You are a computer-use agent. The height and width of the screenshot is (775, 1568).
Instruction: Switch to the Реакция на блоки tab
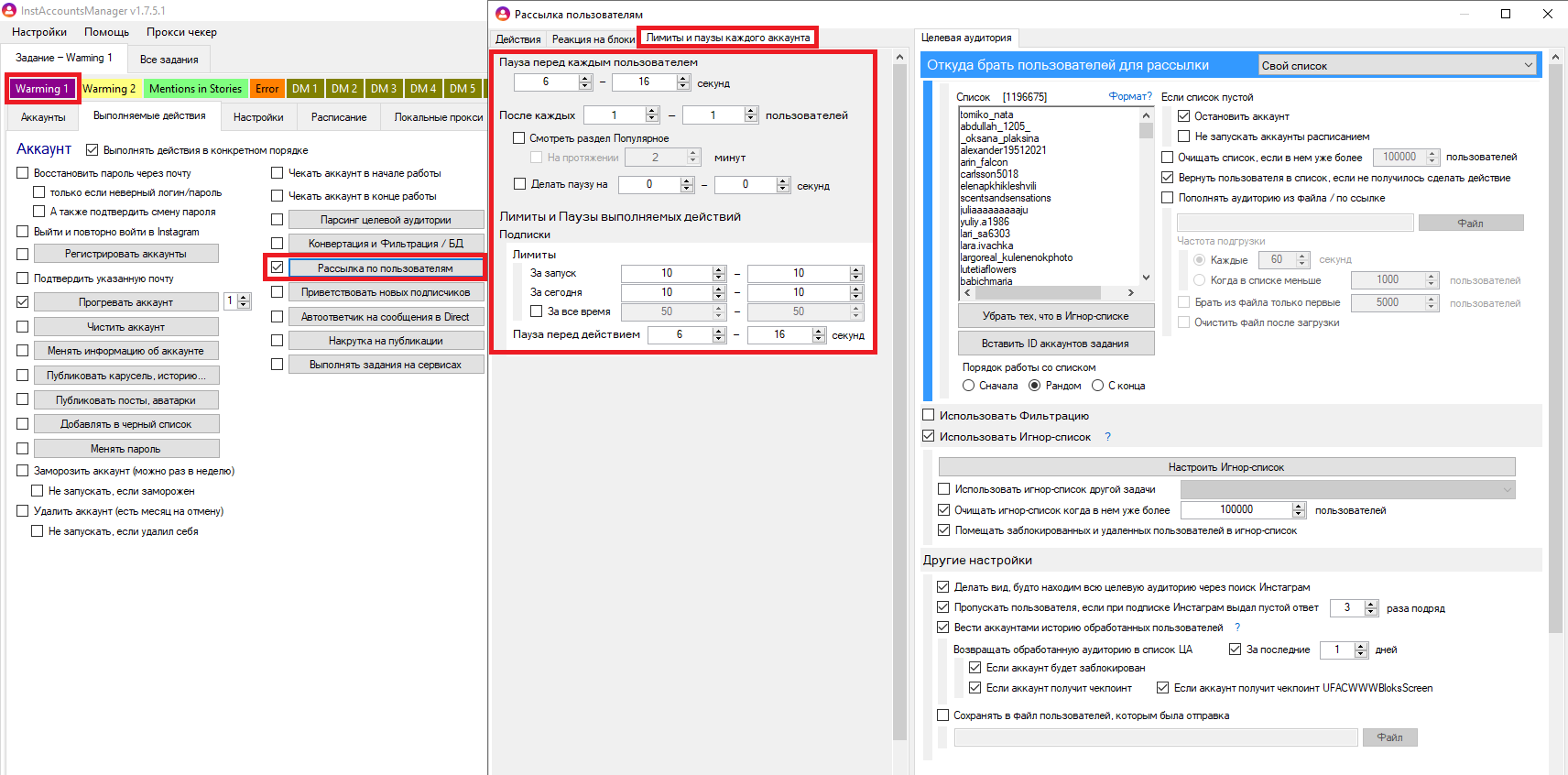tap(593, 39)
